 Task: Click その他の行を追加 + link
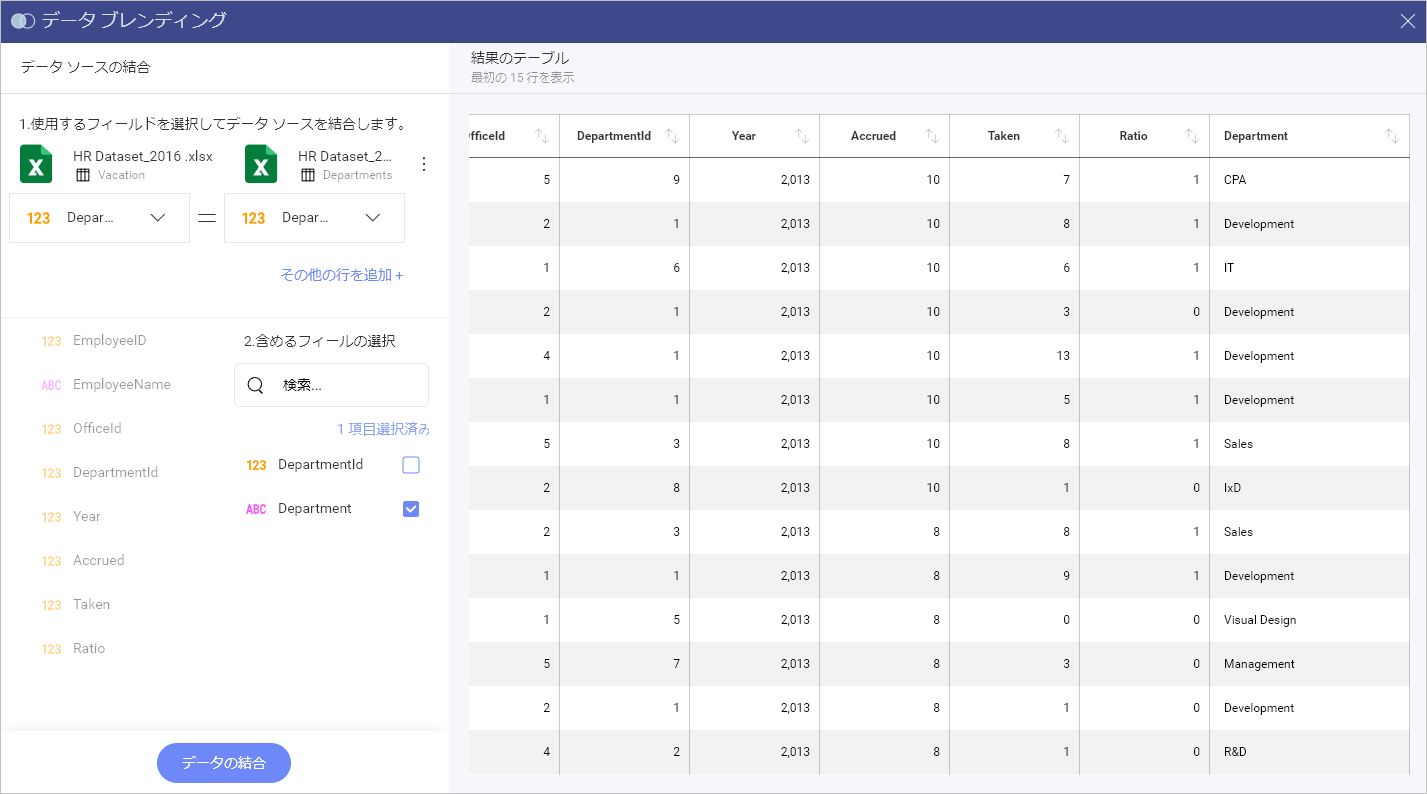(342, 275)
